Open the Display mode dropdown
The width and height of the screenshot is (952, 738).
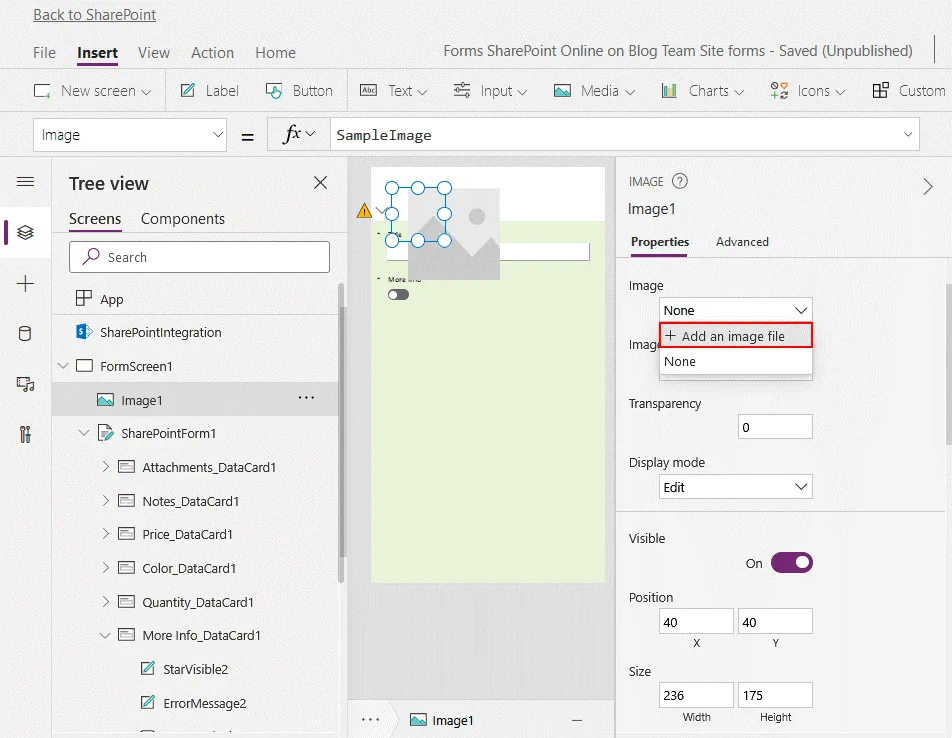coord(735,487)
